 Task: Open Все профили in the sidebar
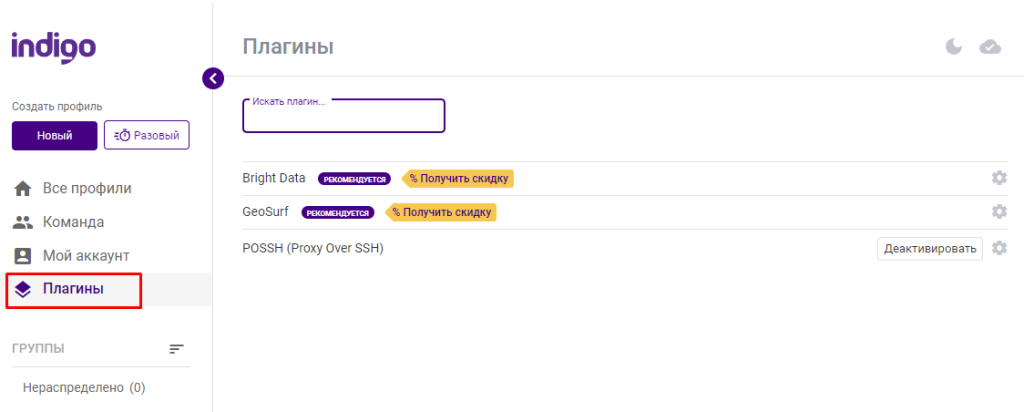point(86,188)
